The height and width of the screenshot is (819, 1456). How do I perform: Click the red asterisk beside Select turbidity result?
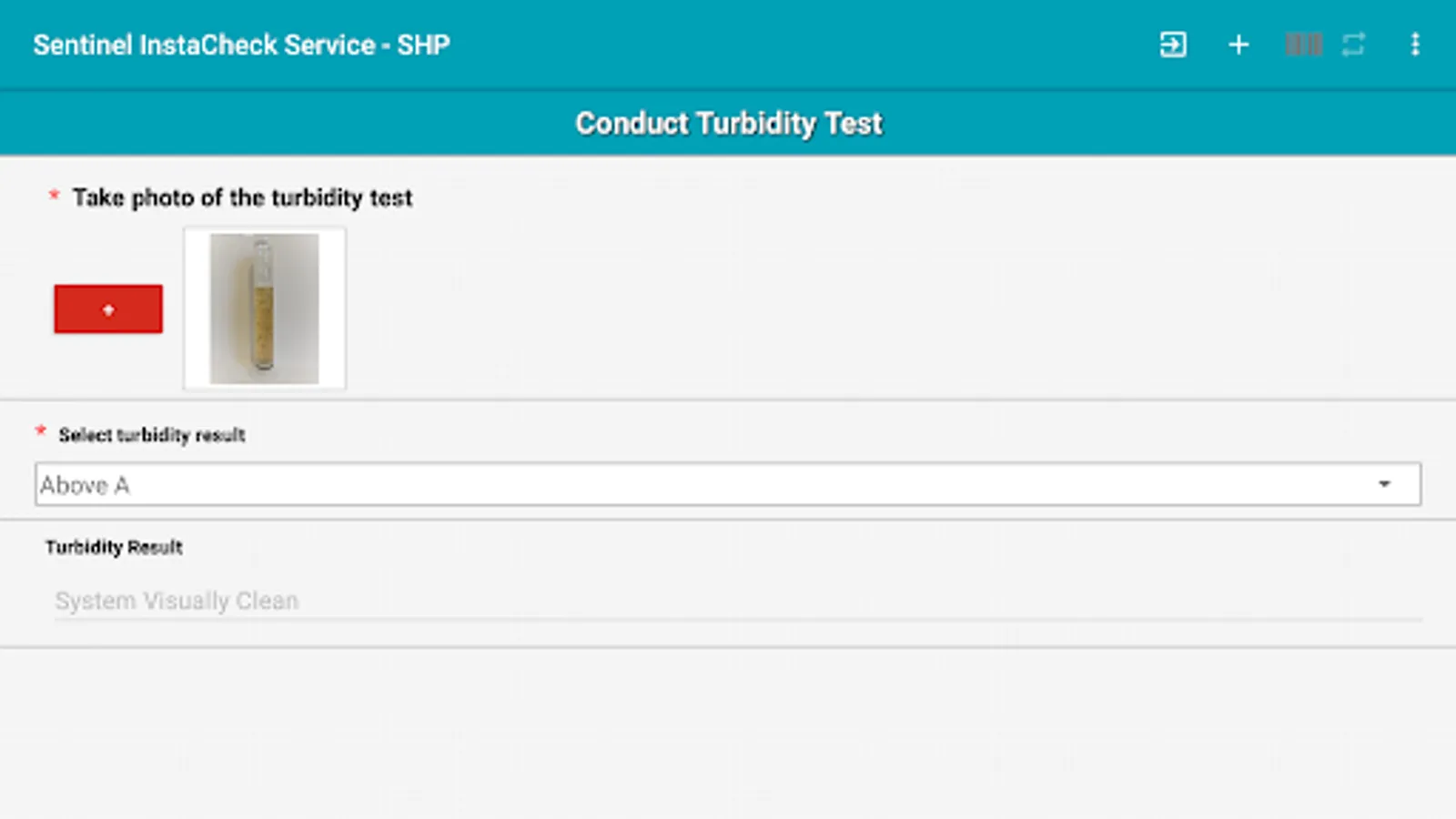(x=41, y=431)
